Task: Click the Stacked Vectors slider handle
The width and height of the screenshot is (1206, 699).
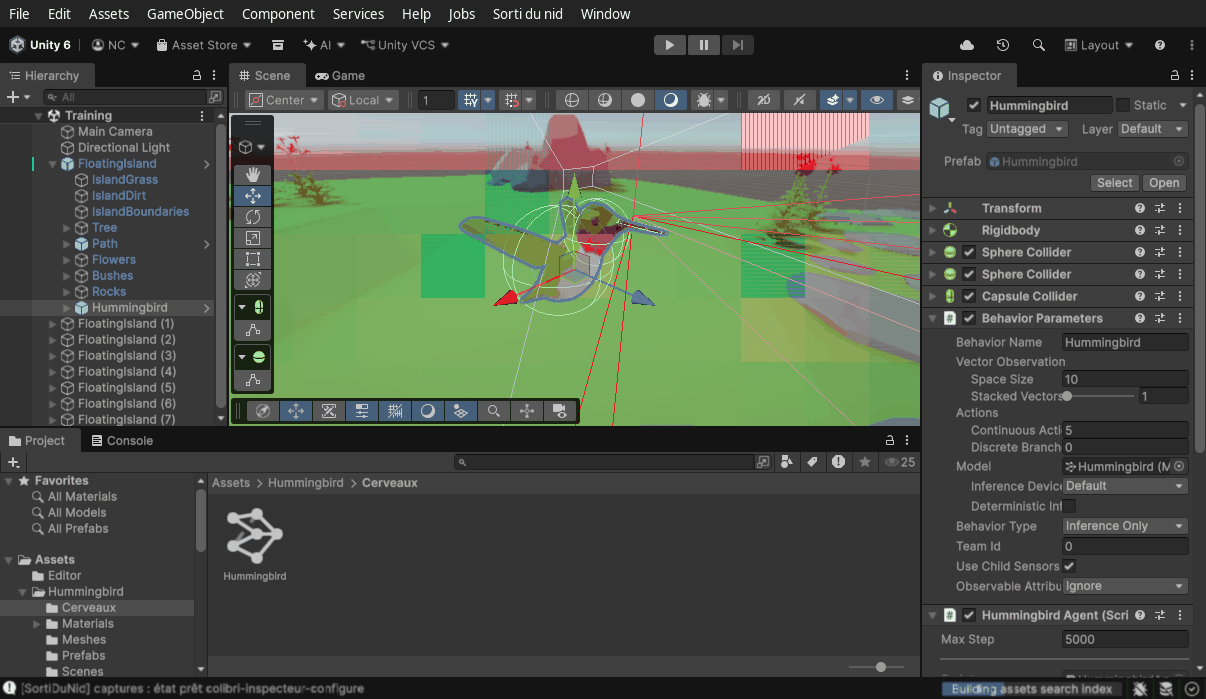Action: pyautogui.click(x=1068, y=396)
